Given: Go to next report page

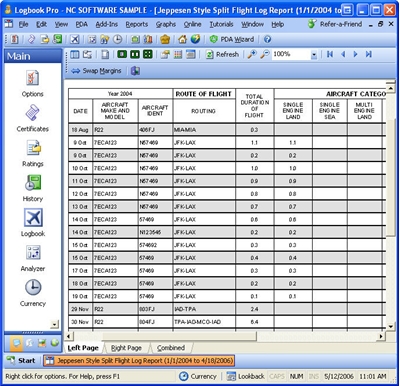Looking at the screenshot, I should [355, 54].
